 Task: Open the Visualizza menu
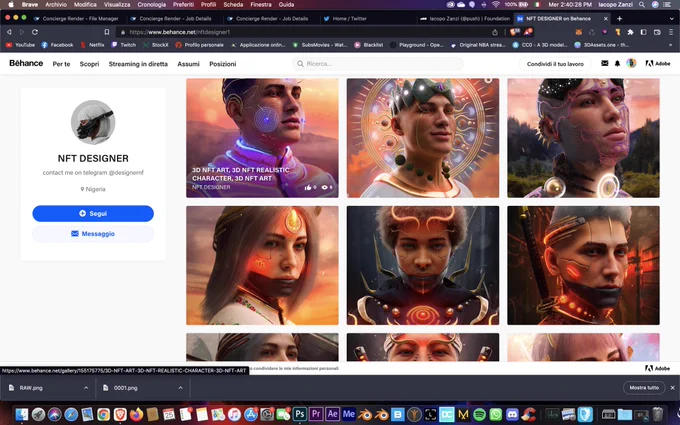coord(117,4)
